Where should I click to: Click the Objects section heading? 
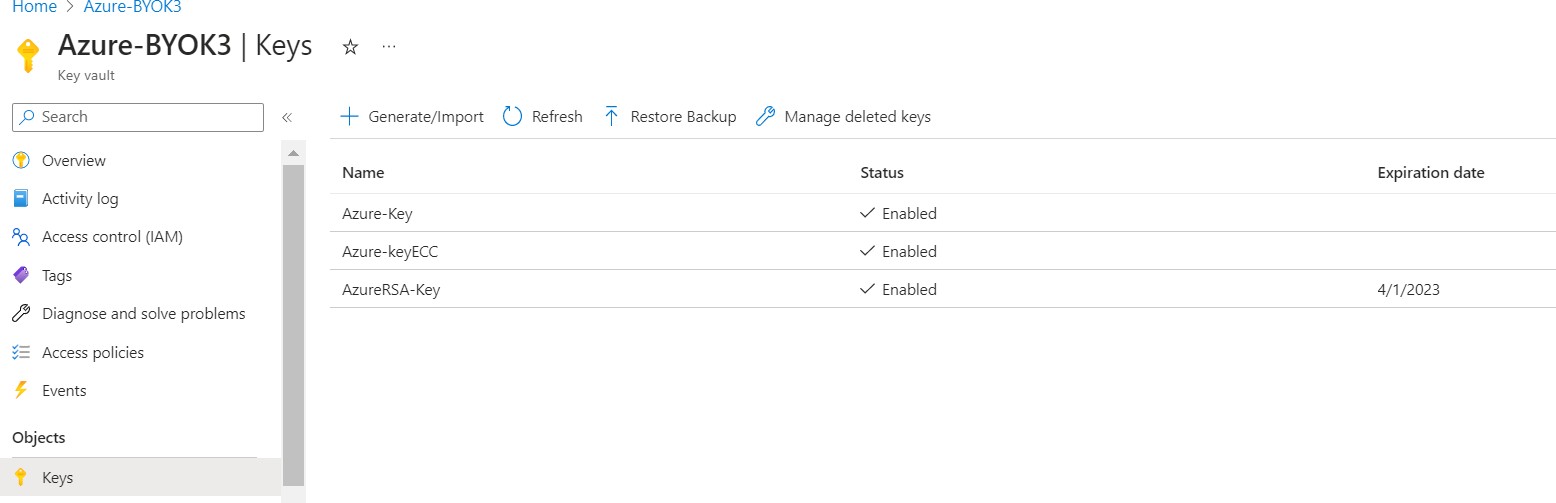39,438
